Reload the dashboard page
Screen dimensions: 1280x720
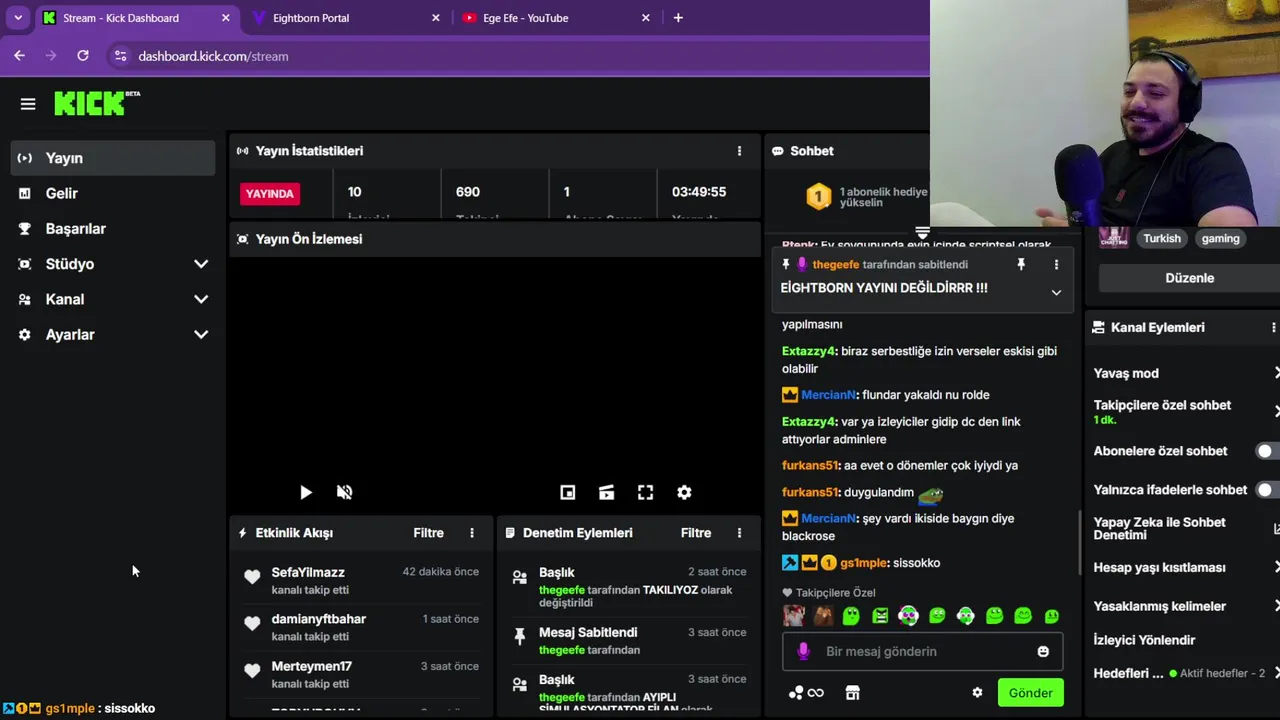pos(83,56)
